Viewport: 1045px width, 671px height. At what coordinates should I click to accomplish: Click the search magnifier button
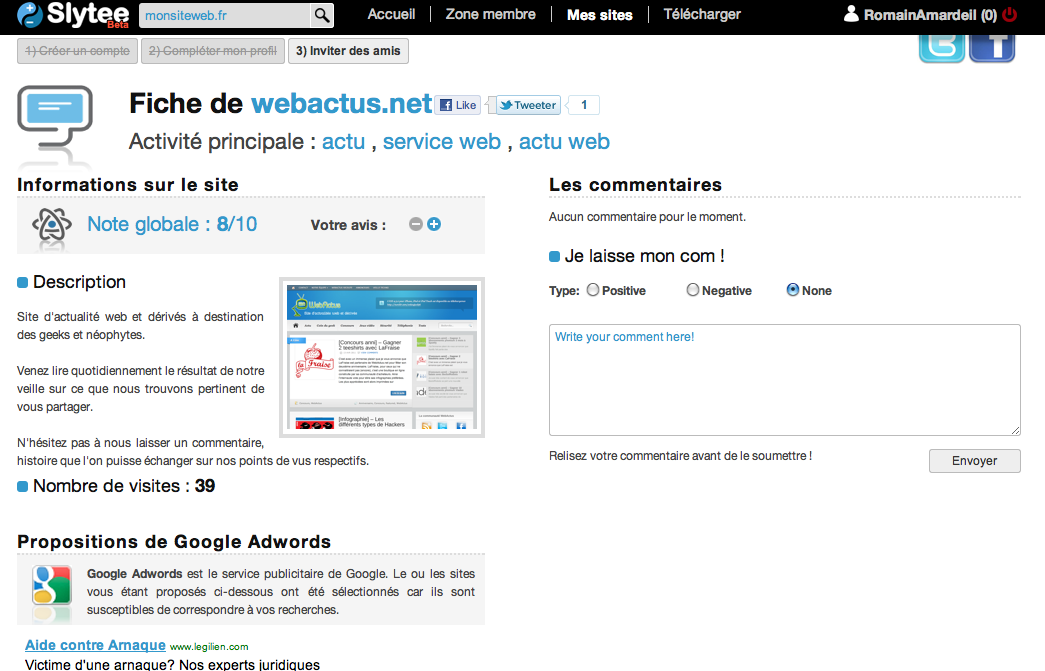322,15
